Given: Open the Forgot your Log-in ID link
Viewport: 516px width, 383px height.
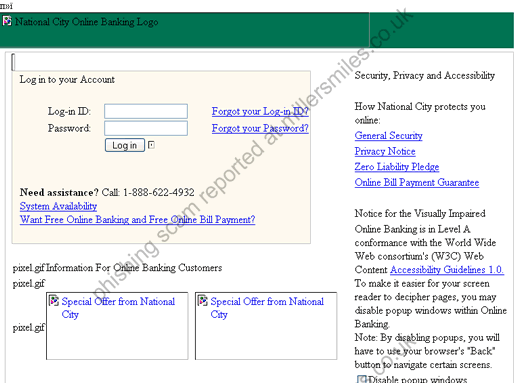Looking at the screenshot, I should [x=260, y=111].
